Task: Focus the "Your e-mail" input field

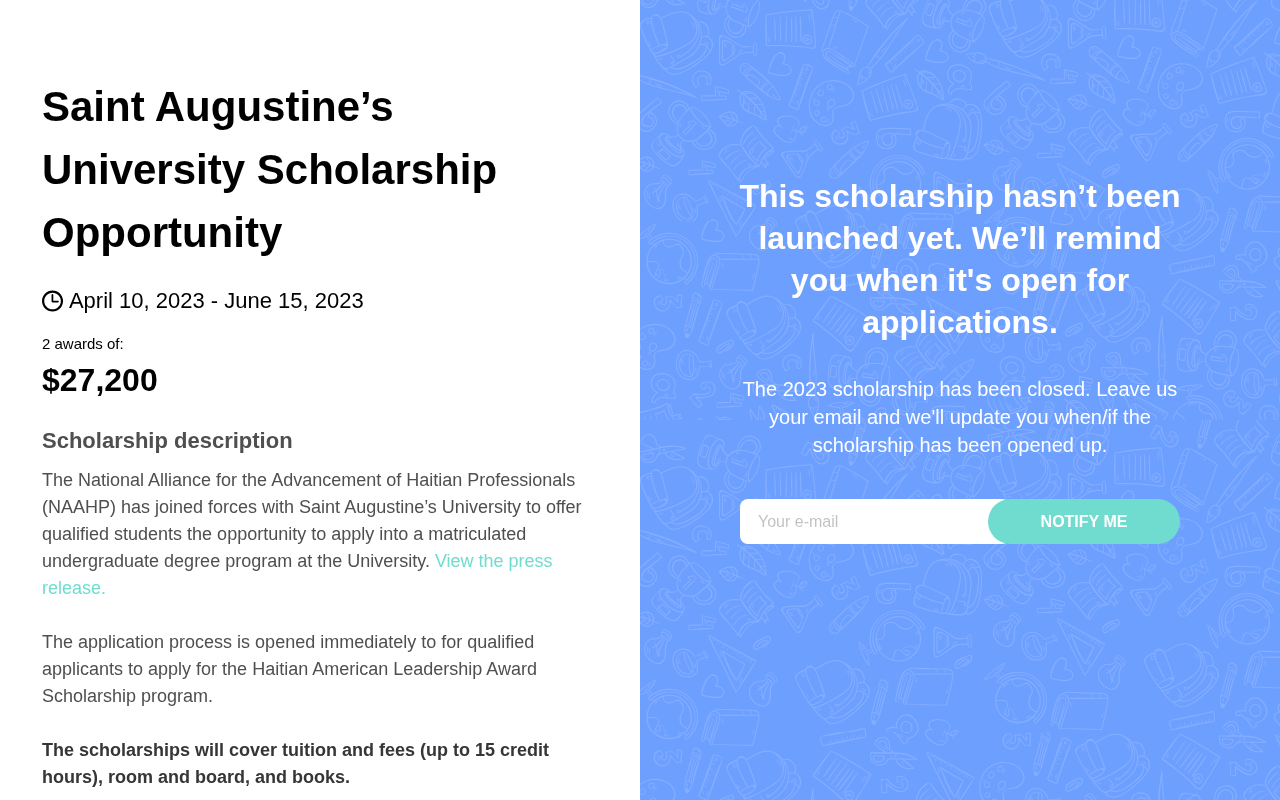Action: tap(865, 521)
